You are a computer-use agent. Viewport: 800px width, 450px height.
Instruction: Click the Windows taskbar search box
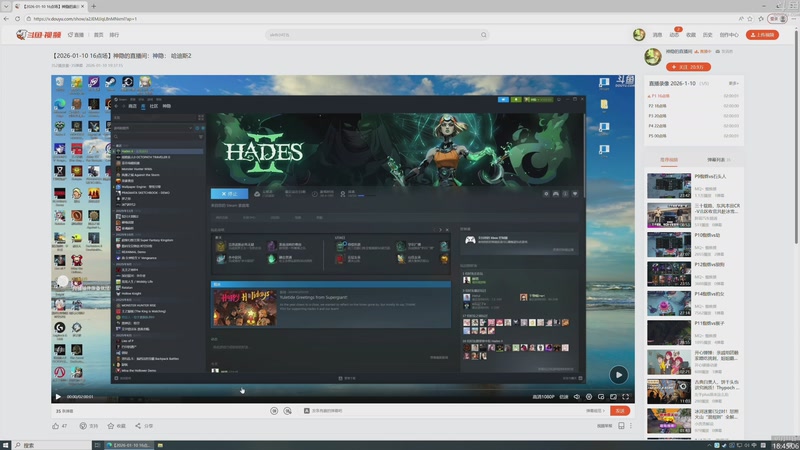point(51,445)
